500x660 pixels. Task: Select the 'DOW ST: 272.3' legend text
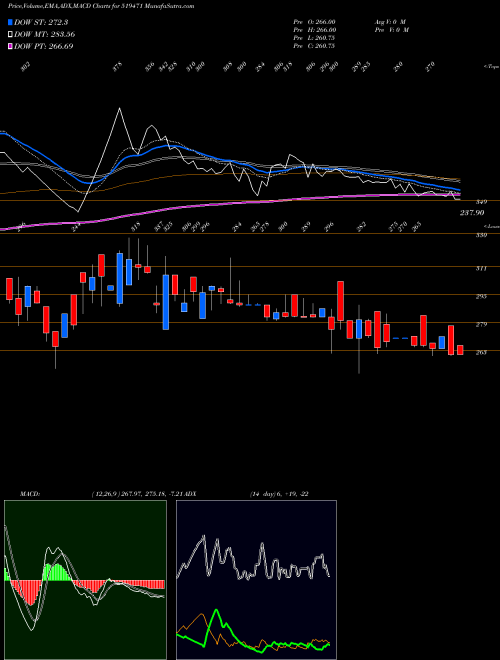click(41, 22)
